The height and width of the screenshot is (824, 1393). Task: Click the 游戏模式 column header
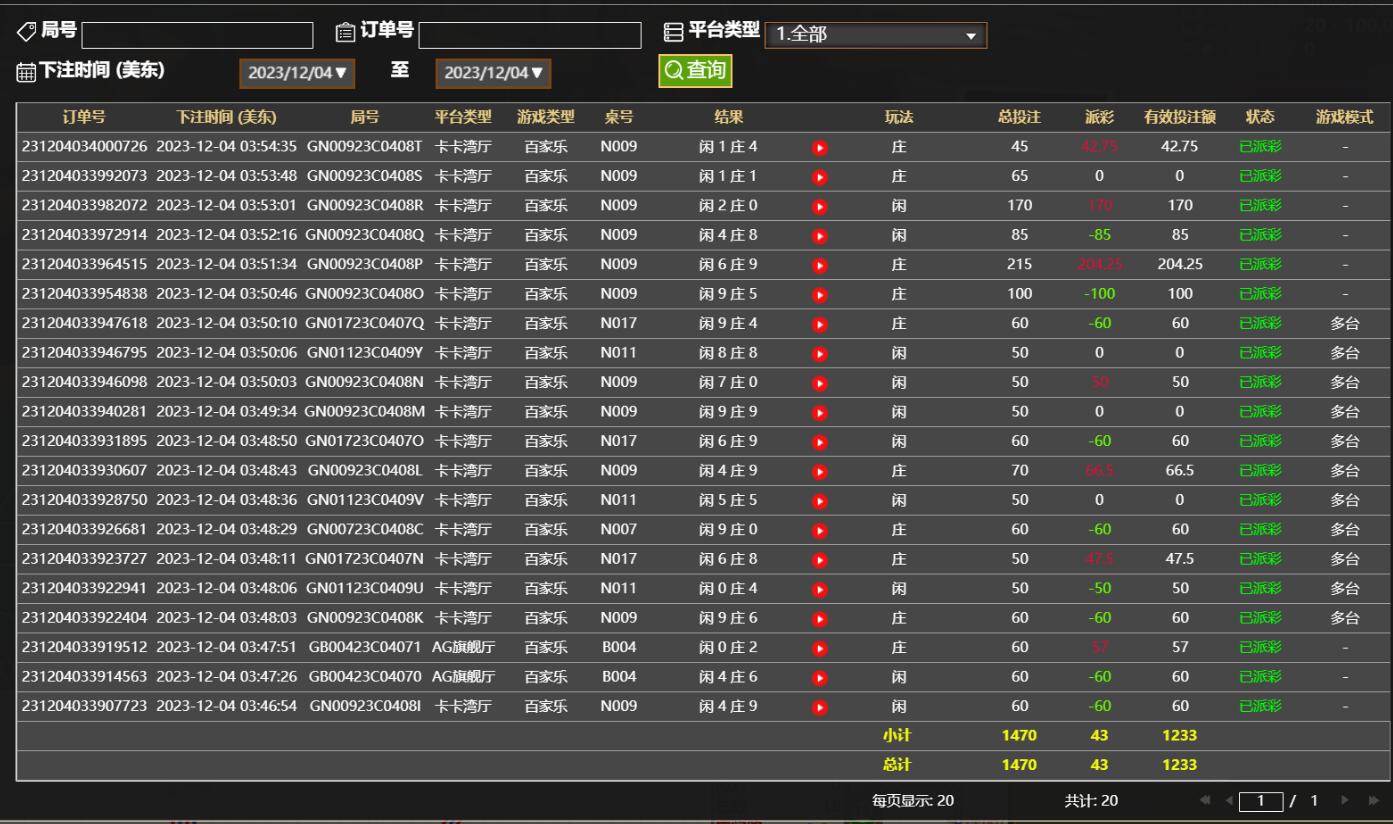[1345, 117]
